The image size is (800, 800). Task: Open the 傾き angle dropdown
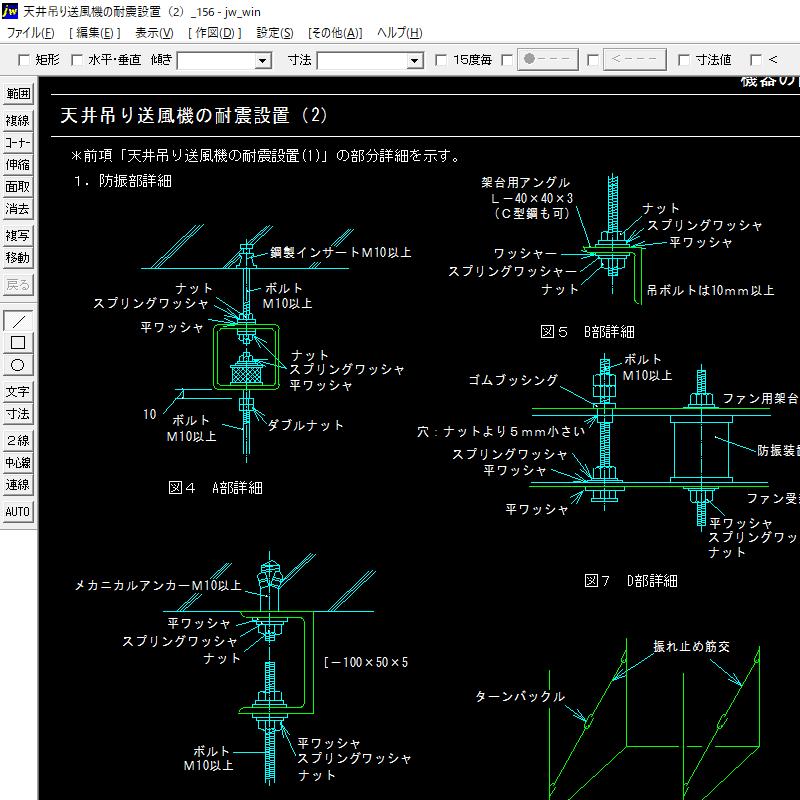coord(262,59)
